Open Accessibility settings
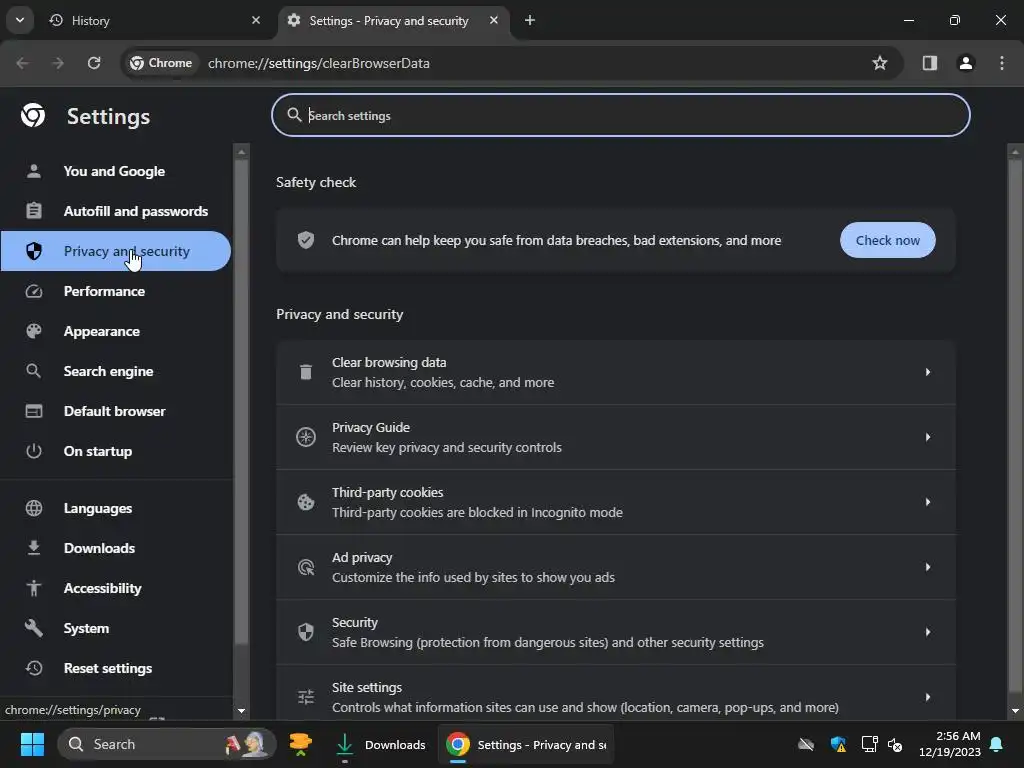Screen dimensions: 1024x768 [115, 588]
